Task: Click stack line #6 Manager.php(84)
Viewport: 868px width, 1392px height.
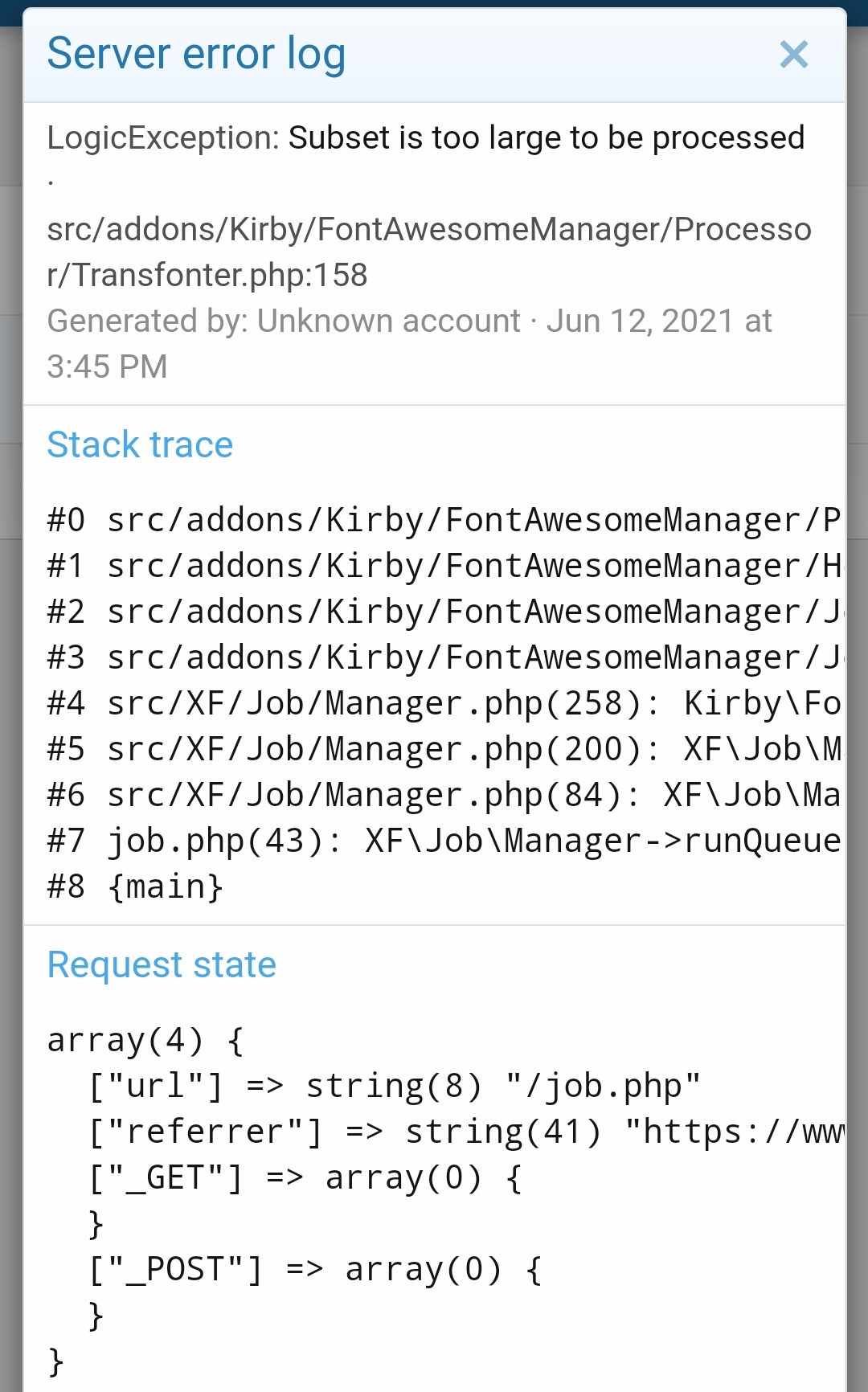Action: pyautogui.click(x=442, y=795)
